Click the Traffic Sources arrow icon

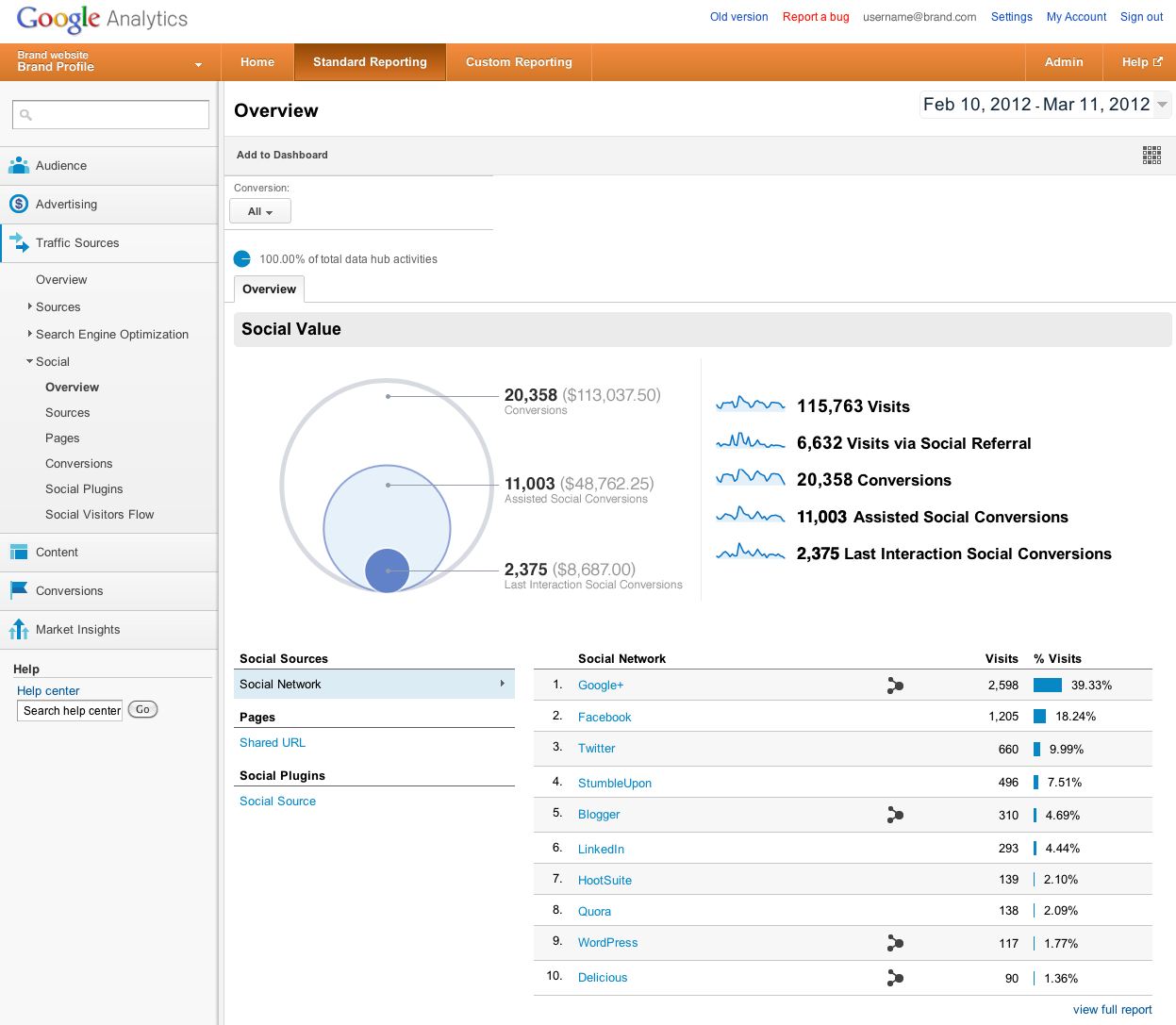(x=19, y=243)
